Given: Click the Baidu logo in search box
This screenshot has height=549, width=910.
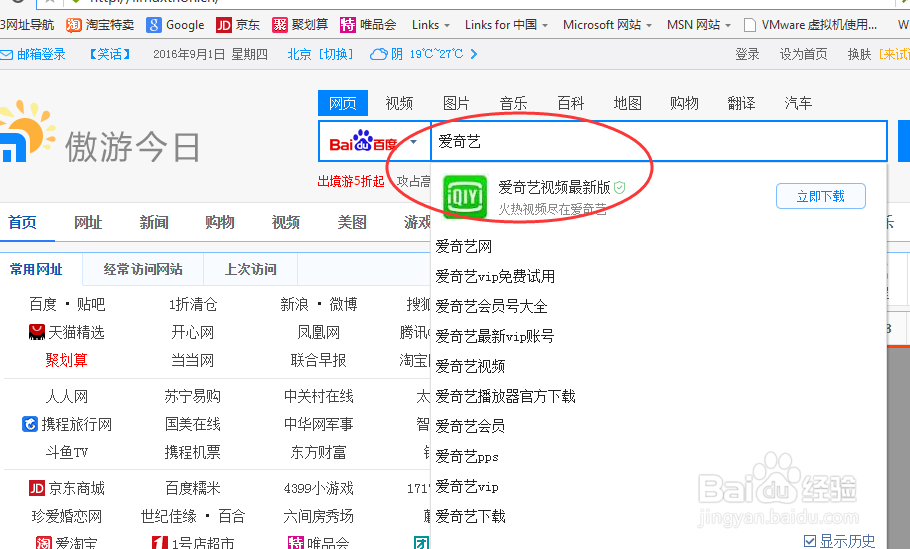Looking at the screenshot, I should click(x=363, y=141).
